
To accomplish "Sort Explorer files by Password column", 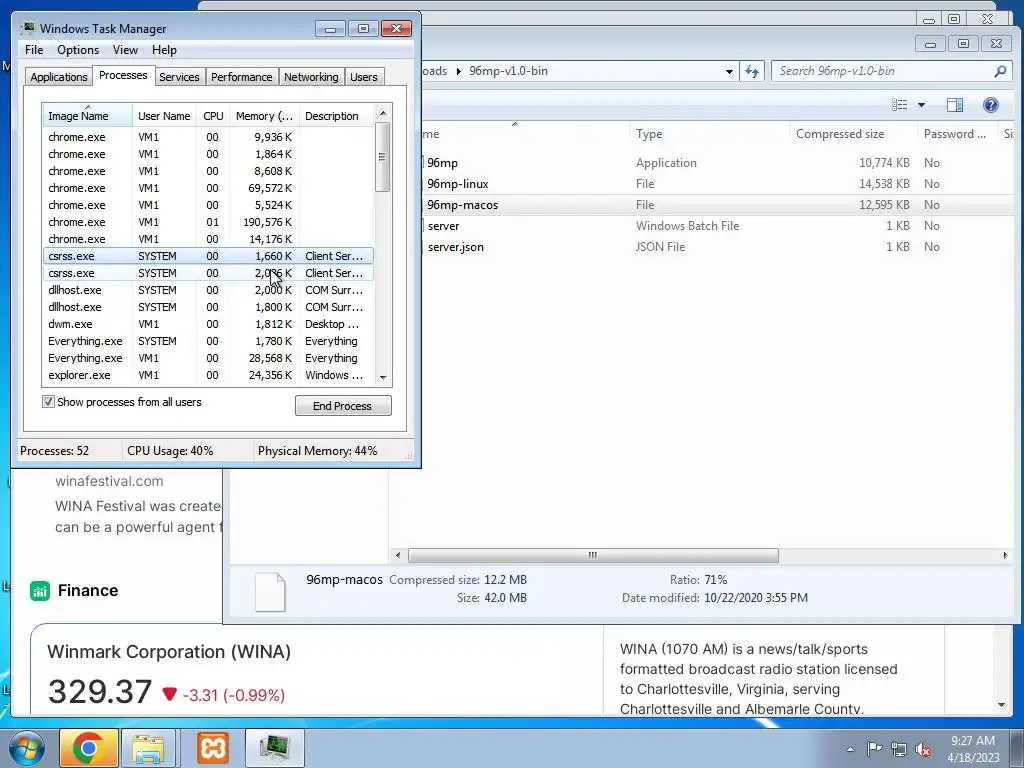I will 957,134.
